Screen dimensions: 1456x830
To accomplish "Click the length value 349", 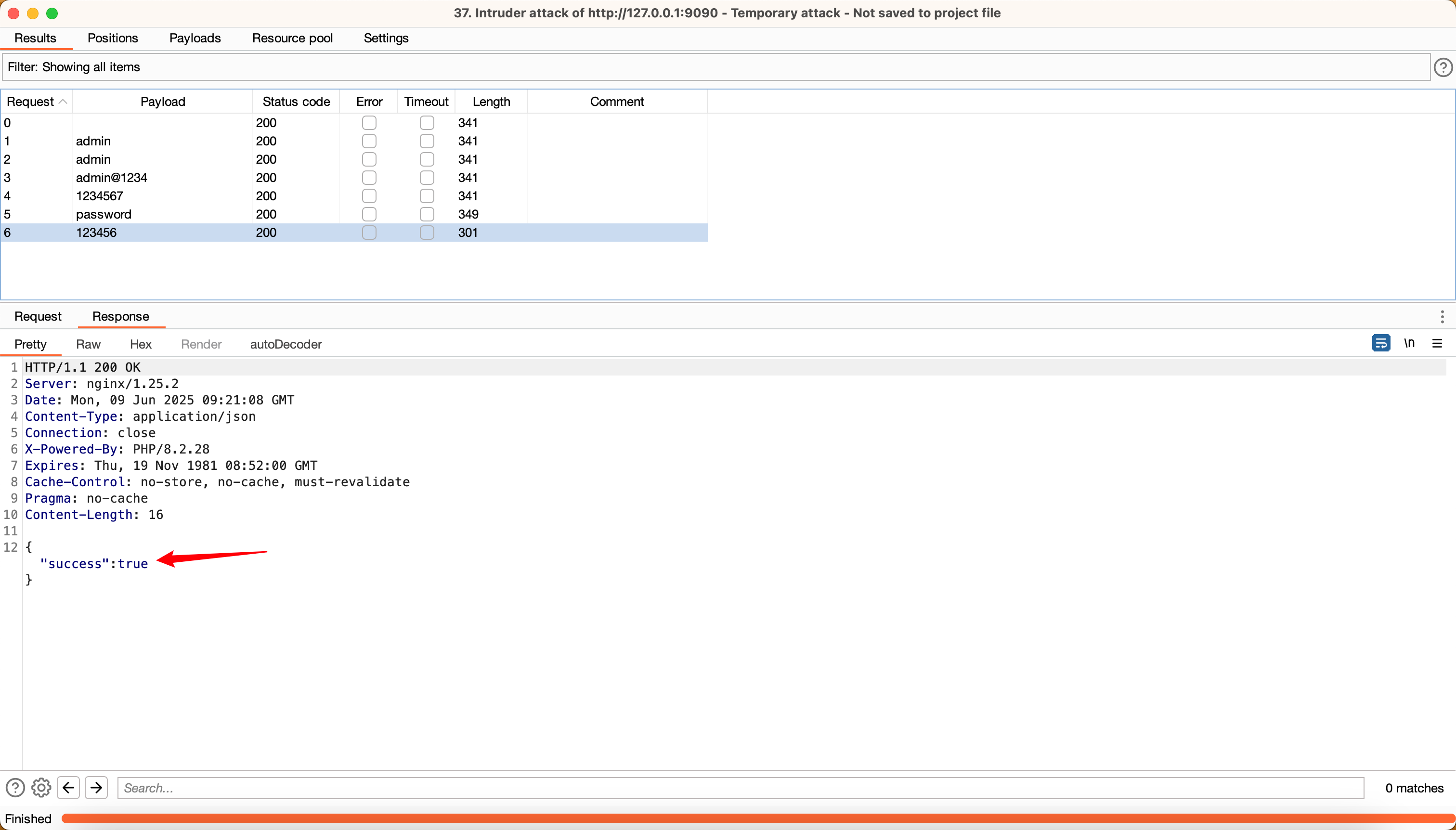I will [x=468, y=214].
